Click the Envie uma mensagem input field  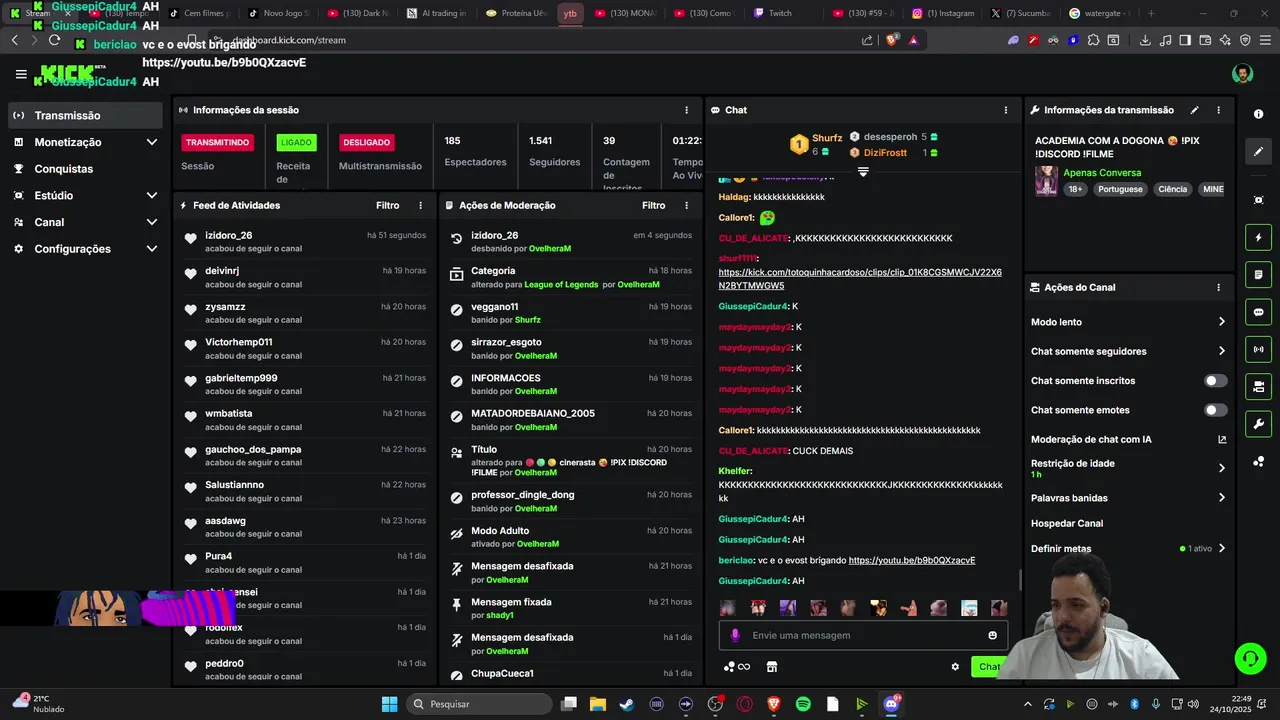863,635
